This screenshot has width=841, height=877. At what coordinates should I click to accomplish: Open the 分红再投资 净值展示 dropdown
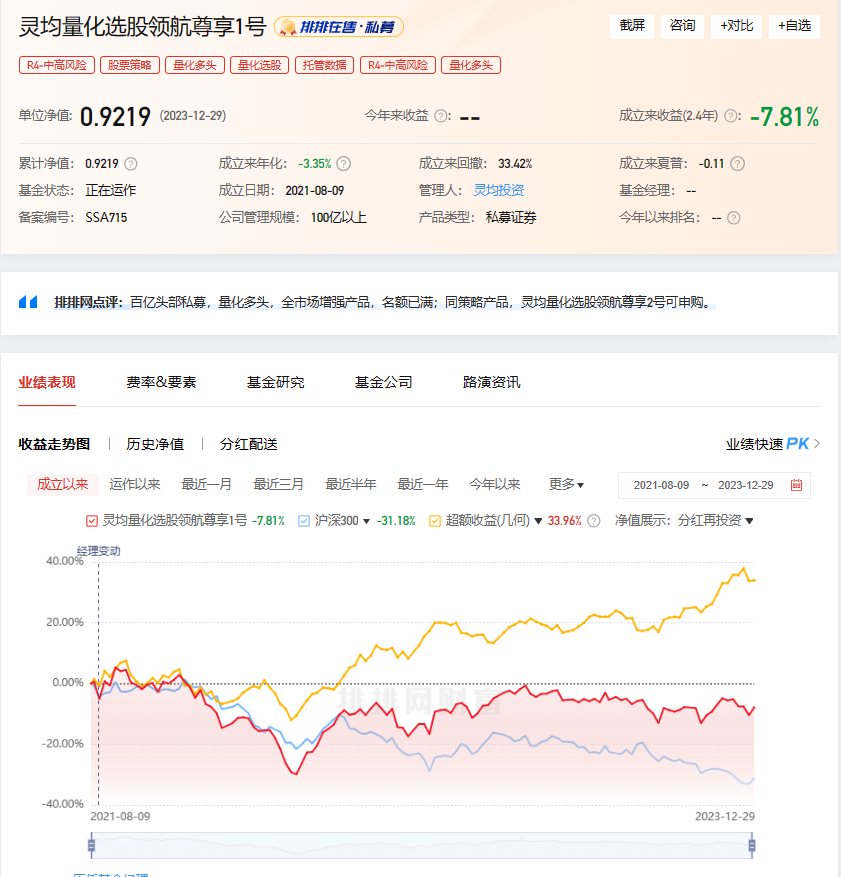click(715, 521)
